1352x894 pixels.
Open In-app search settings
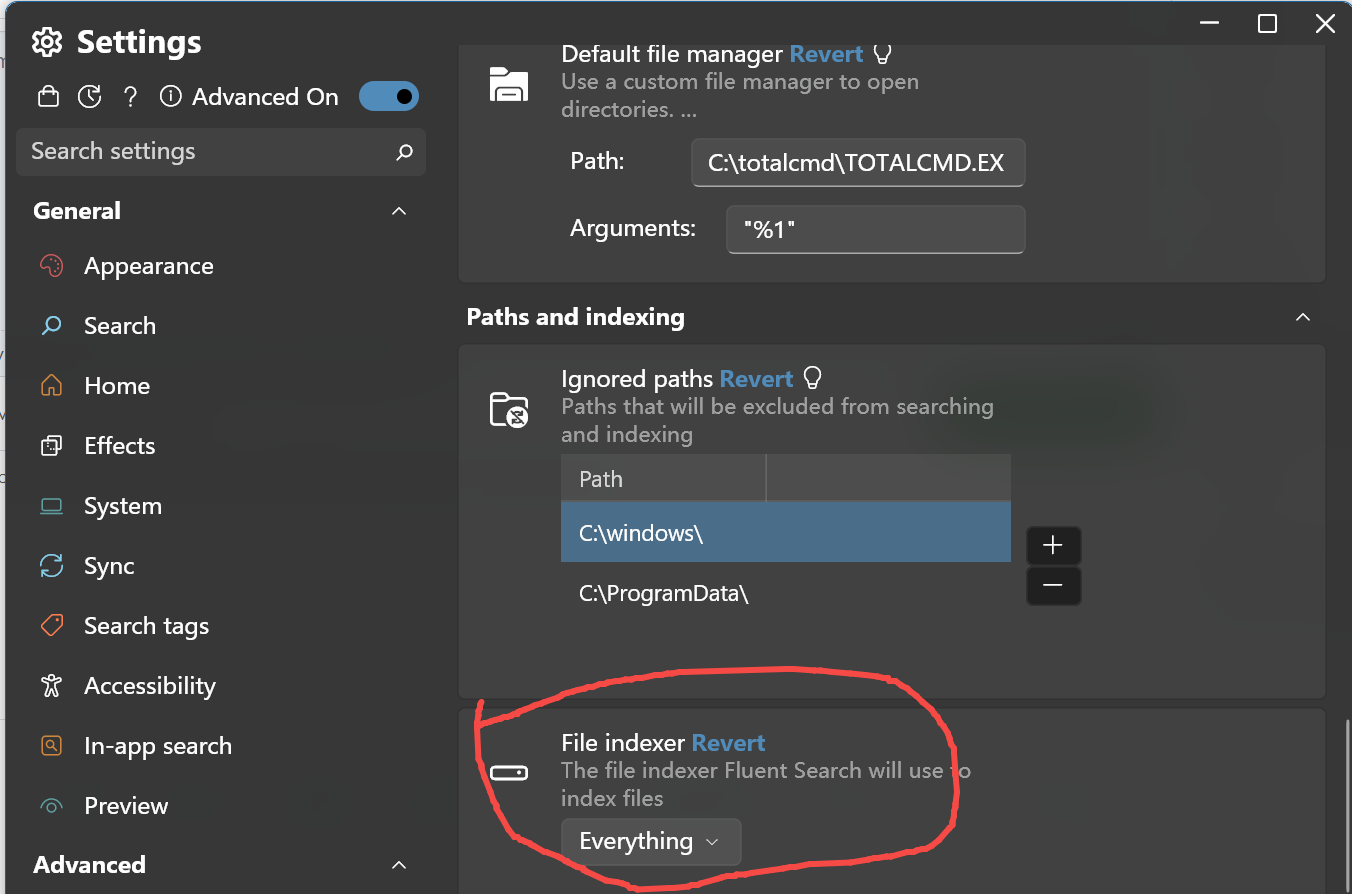[51, 745]
